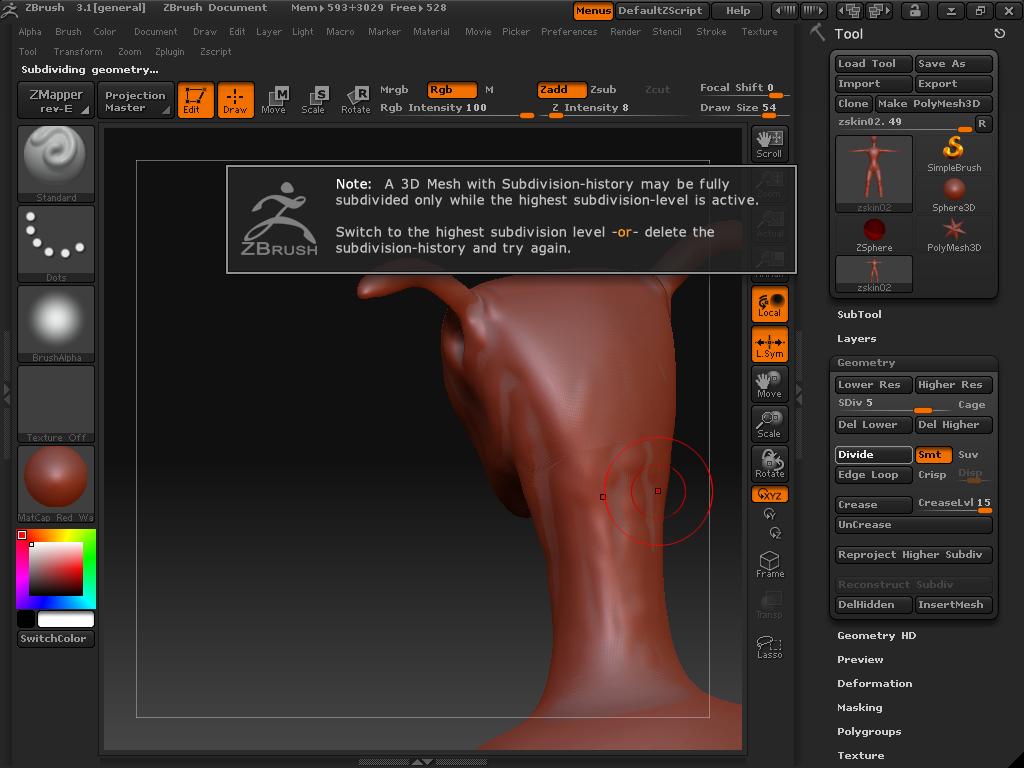Toggle the XYZ rotation axis button
Viewport: 1024px width, 768px height.
pyautogui.click(x=769, y=494)
